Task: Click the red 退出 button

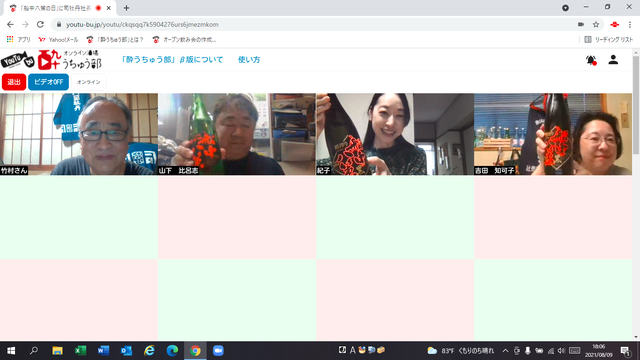Action: tap(14, 82)
